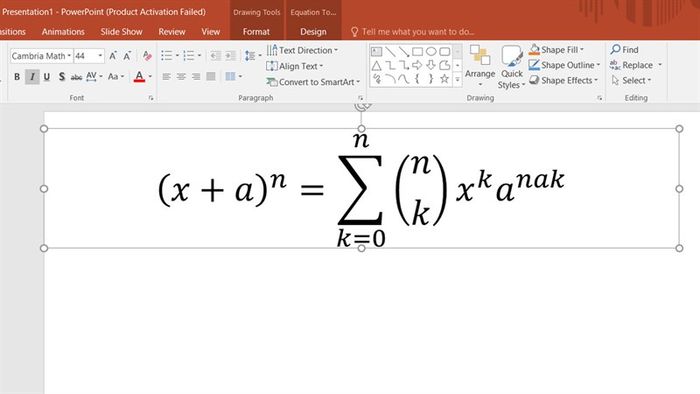Open the Animations tab

(63, 32)
